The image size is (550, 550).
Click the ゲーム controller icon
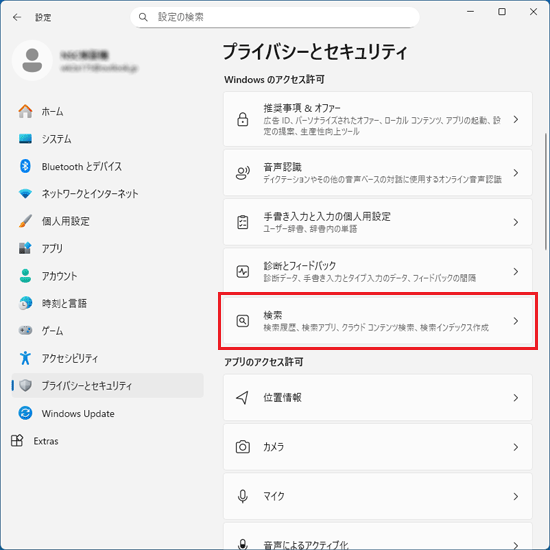coord(25,330)
